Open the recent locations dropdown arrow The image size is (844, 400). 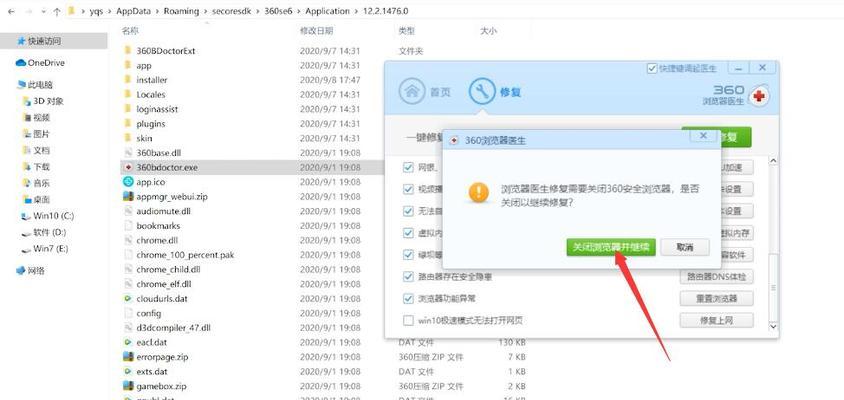click(43, 12)
